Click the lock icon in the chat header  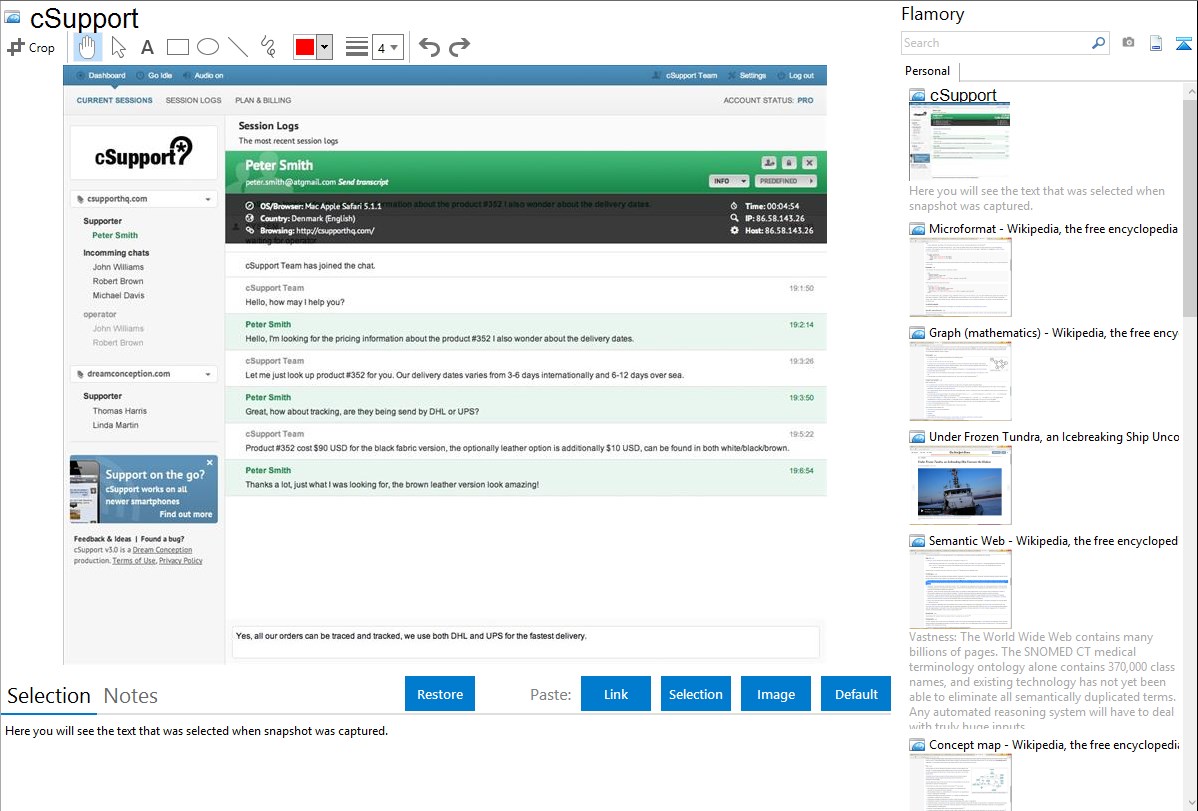coord(789,163)
